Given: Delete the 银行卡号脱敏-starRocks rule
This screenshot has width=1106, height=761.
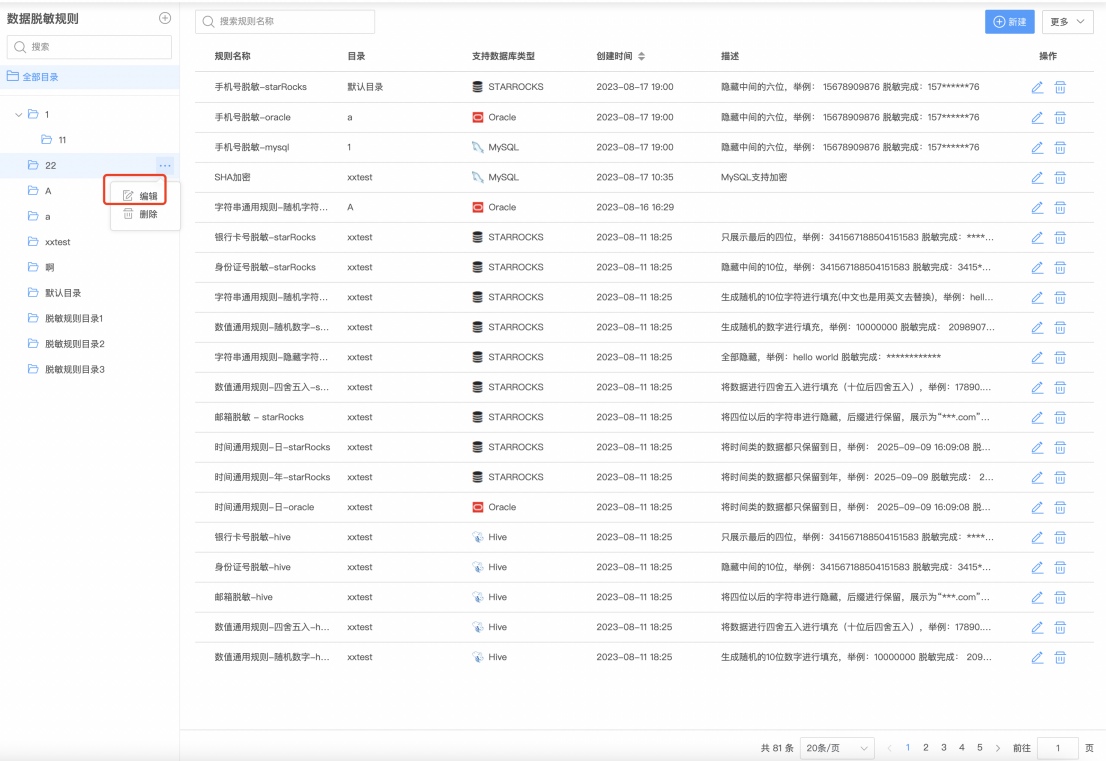Looking at the screenshot, I should (1059, 238).
